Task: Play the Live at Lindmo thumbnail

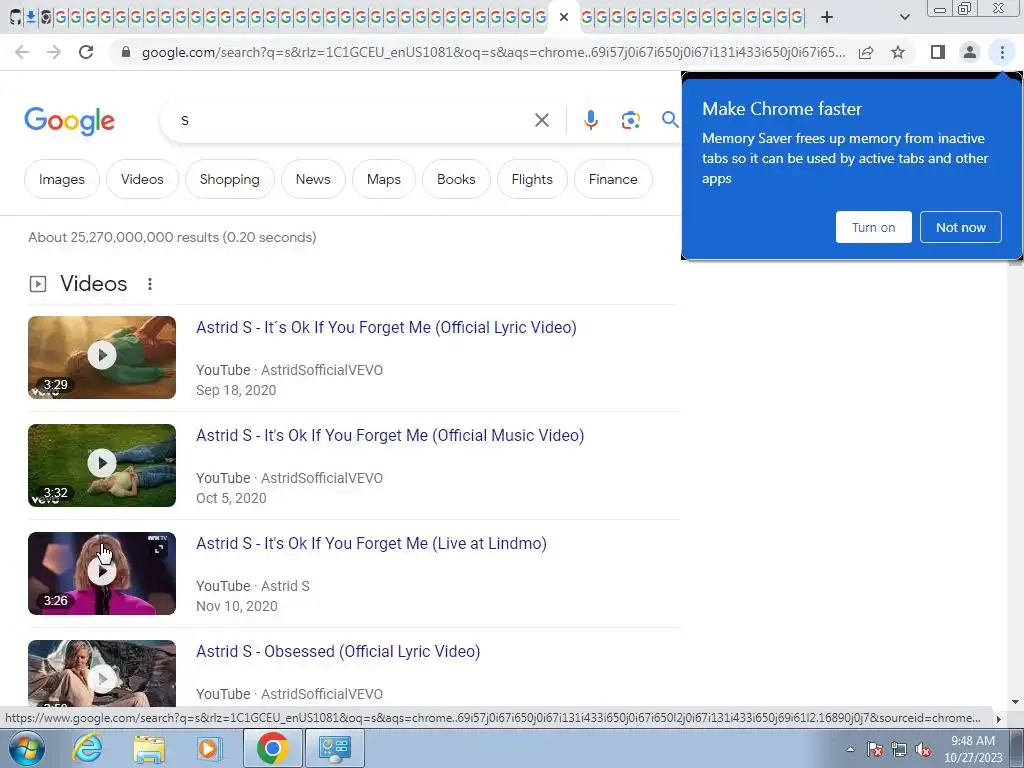Action: tap(102, 573)
